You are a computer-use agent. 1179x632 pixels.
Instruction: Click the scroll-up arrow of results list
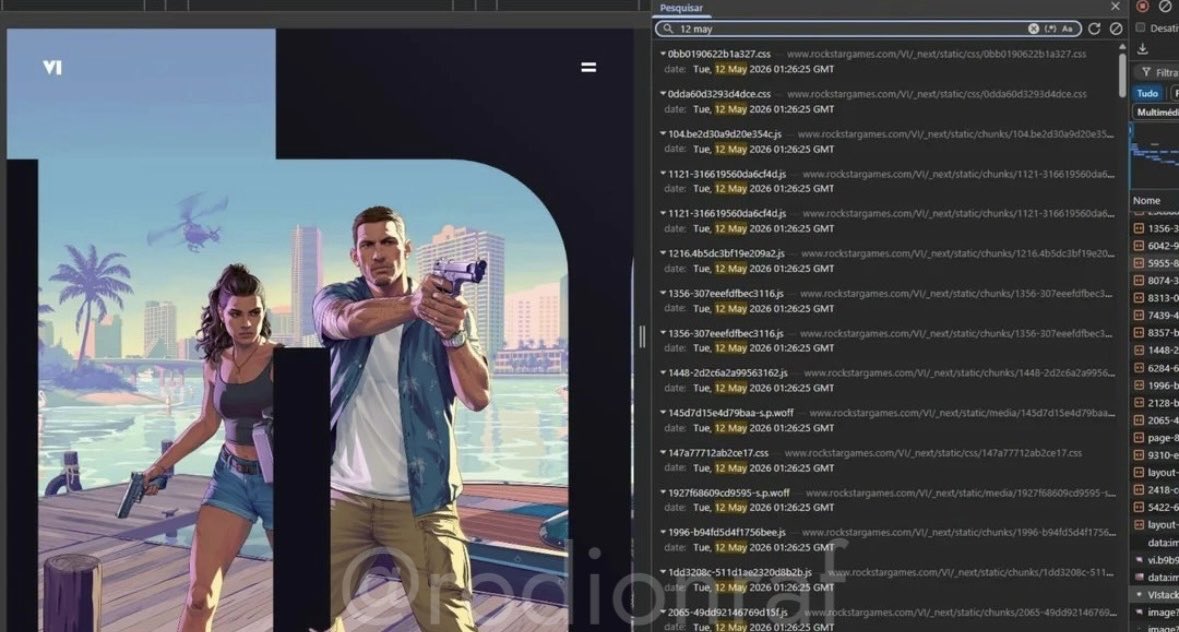pos(1122,47)
